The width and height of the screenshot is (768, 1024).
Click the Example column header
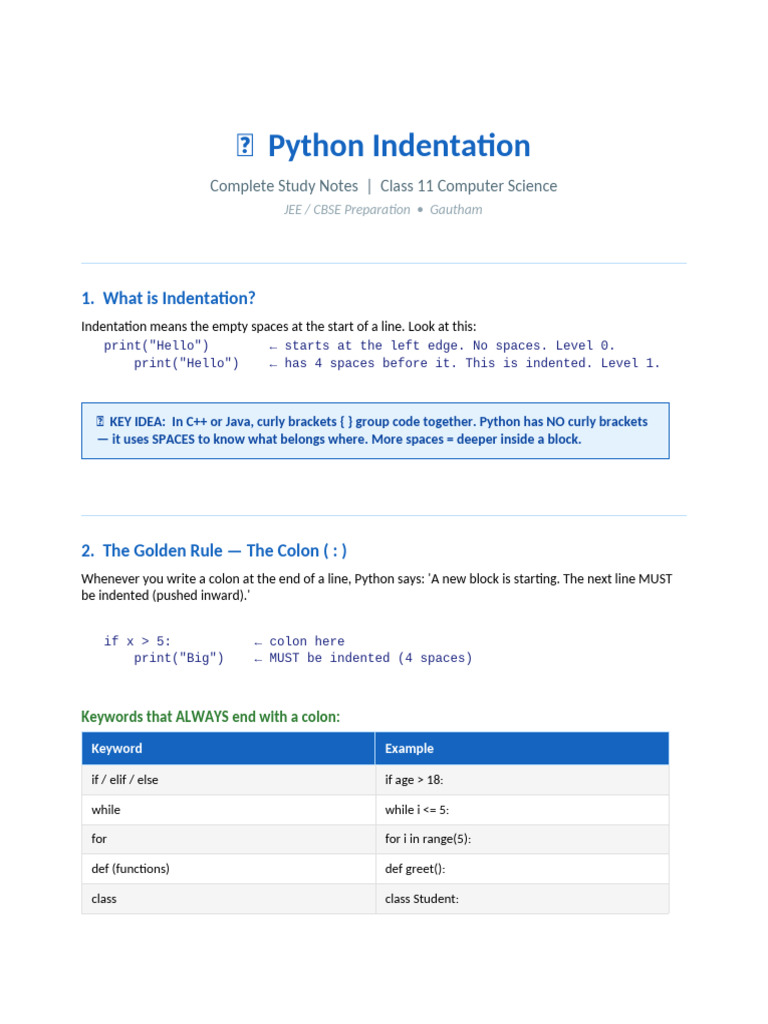click(409, 748)
